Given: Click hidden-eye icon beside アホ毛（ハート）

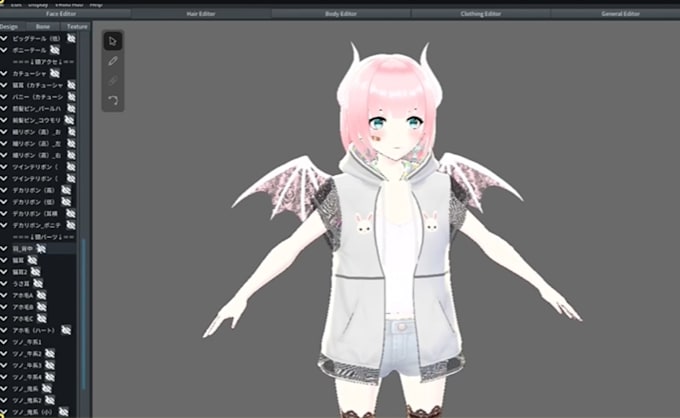Looking at the screenshot, I should click(66, 330).
